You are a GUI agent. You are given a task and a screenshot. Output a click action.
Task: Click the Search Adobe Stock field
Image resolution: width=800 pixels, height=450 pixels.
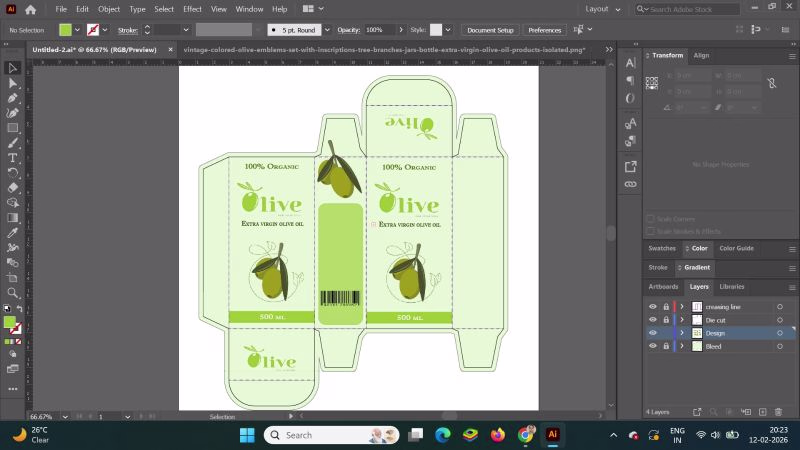point(688,9)
